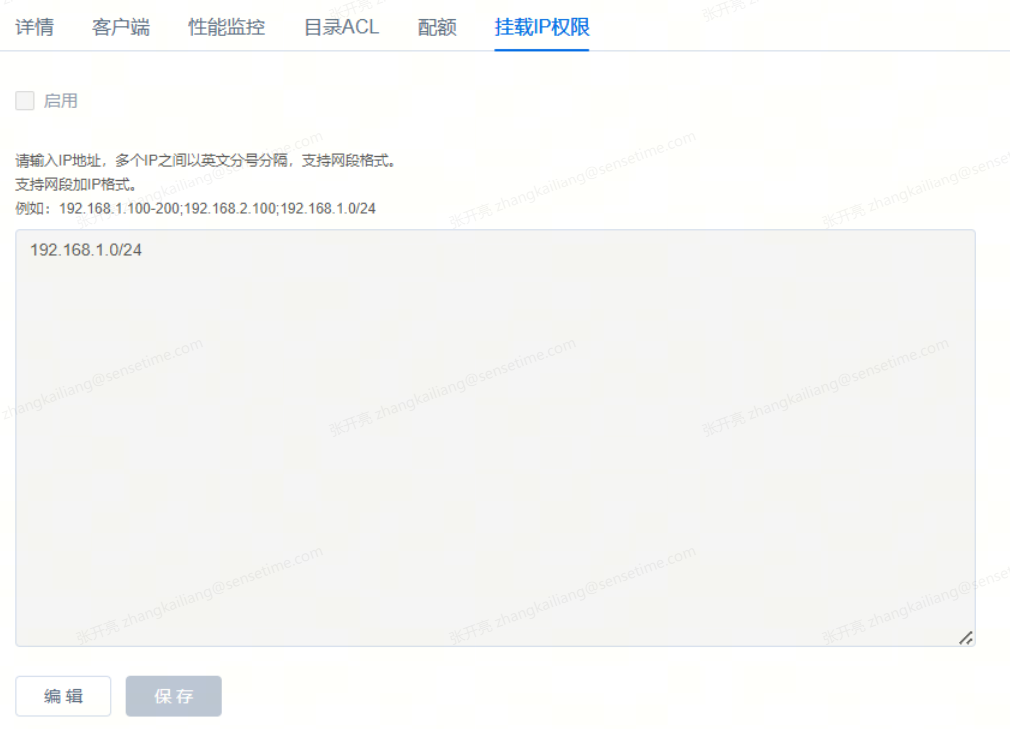Screen dimensions: 1010x729
Task: Open the 详情 tab
Action: pos(35,27)
